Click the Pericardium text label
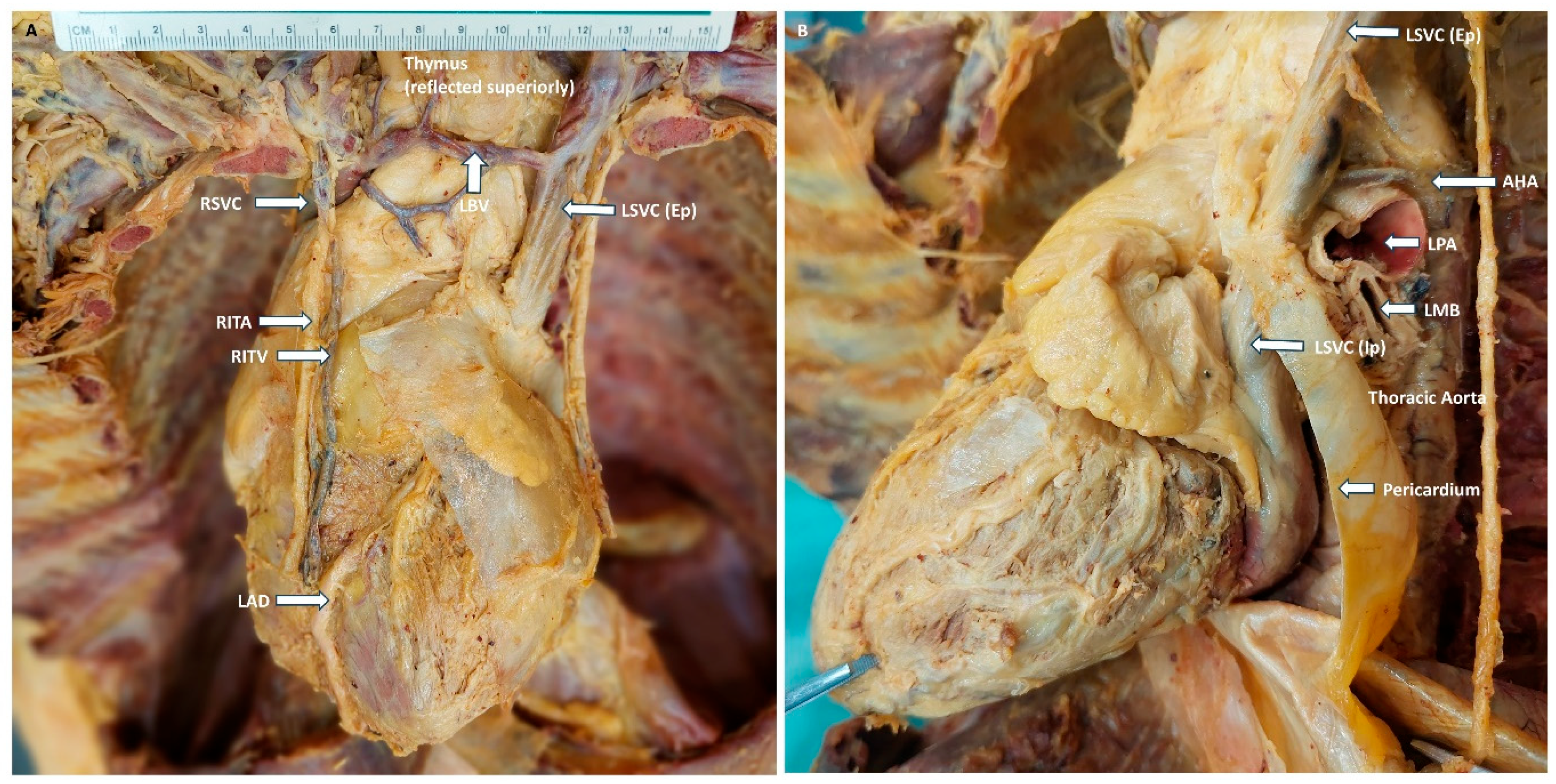 (1431, 489)
